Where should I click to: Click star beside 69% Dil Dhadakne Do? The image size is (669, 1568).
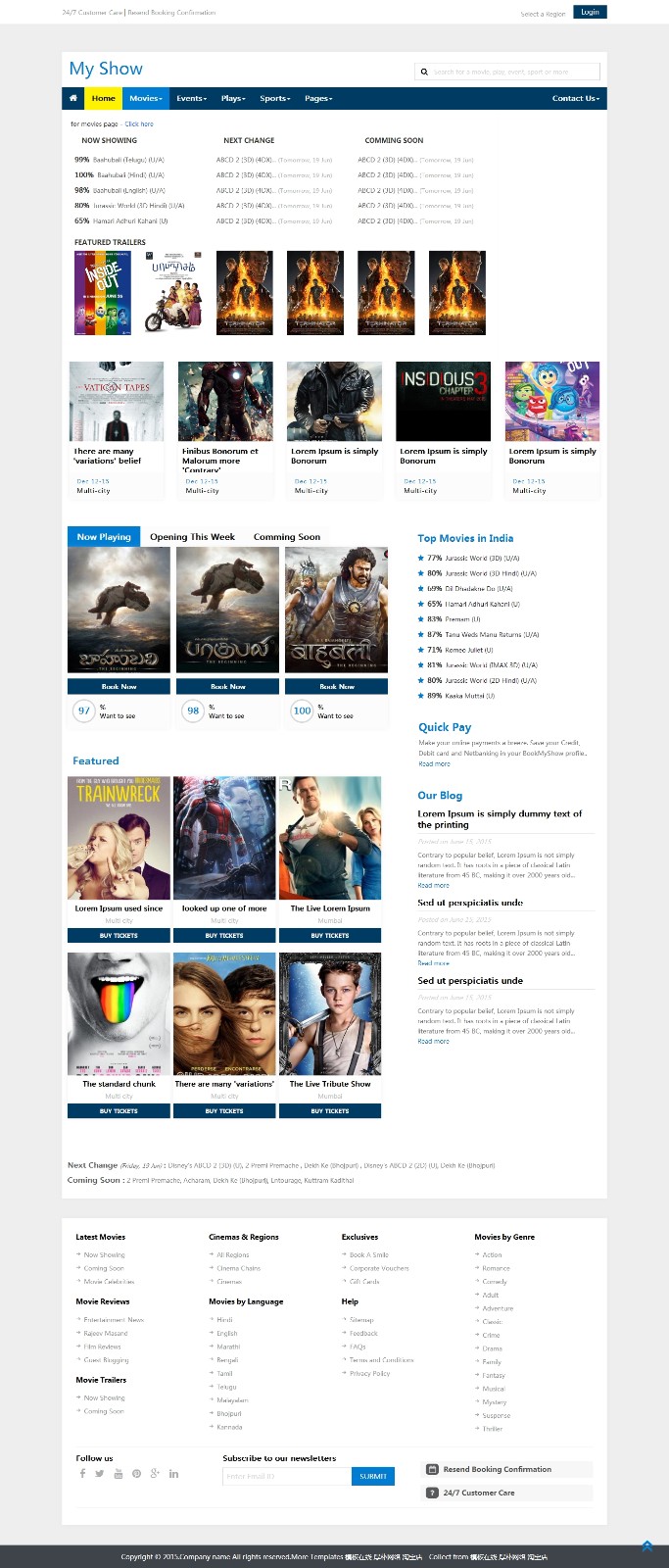tap(421, 588)
